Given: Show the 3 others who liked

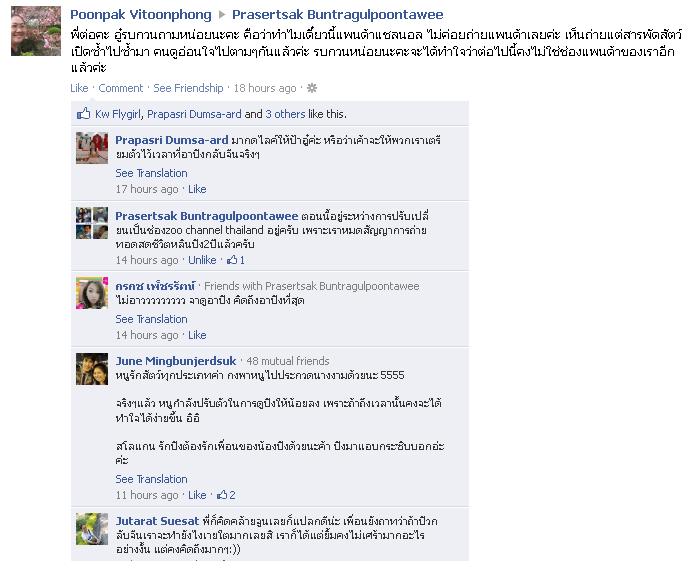Looking at the screenshot, I should (x=285, y=114).
